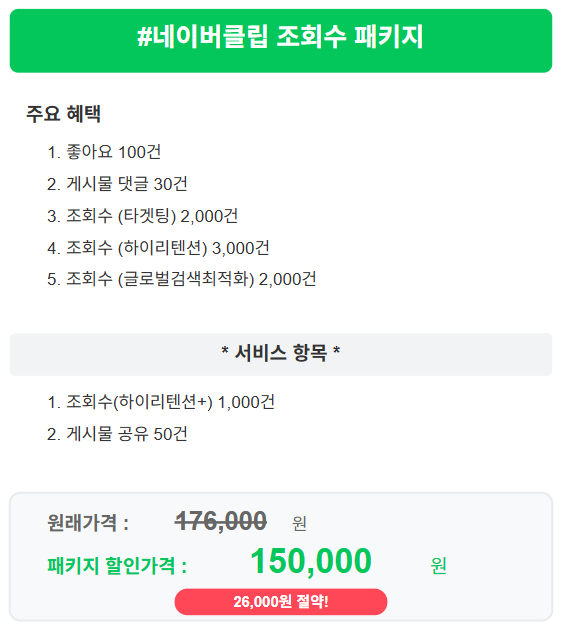Screen dimensions: 563x638
Task: Click list number 2 beside 게시물 공유
Action: (54, 434)
